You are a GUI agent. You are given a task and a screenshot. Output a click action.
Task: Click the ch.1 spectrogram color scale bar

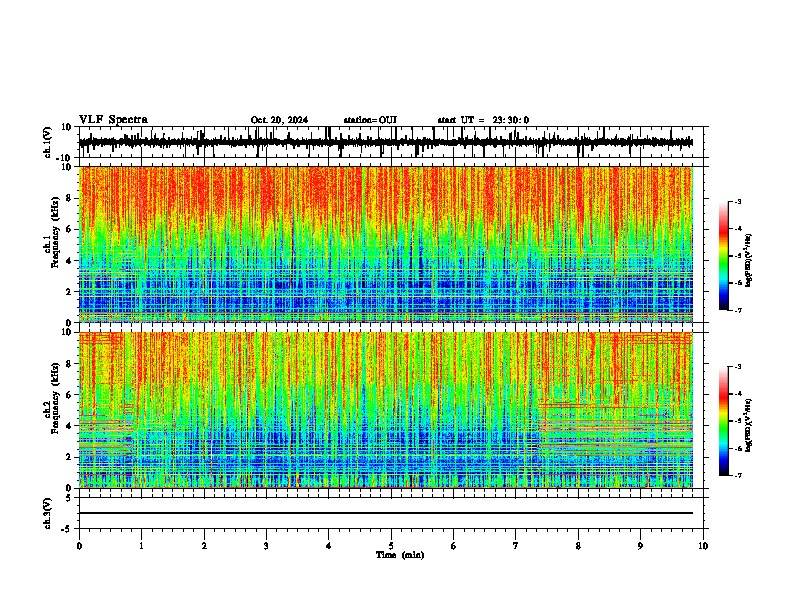point(724,256)
